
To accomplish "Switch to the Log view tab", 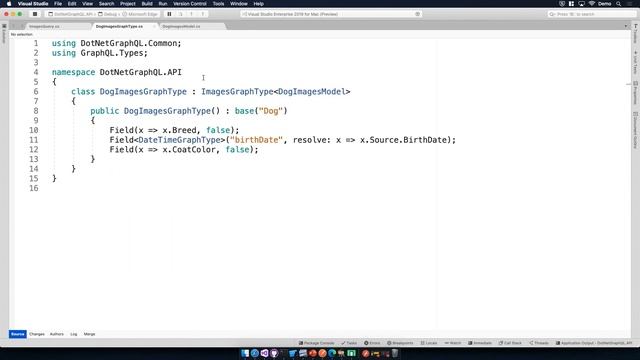I will (73, 334).
